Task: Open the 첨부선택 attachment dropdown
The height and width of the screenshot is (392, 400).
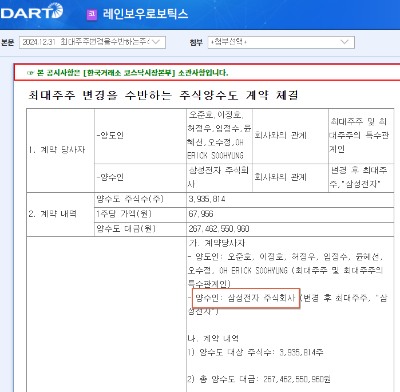Action: click(x=281, y=42)
